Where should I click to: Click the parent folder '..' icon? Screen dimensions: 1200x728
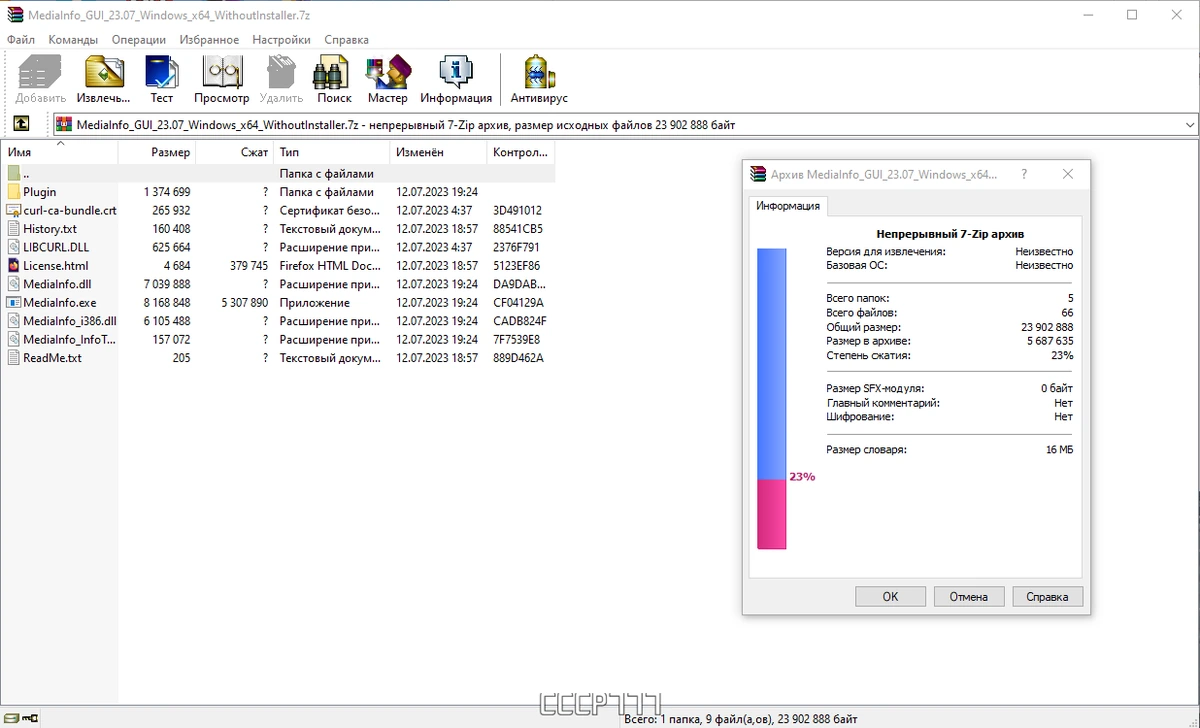point(14,174)
